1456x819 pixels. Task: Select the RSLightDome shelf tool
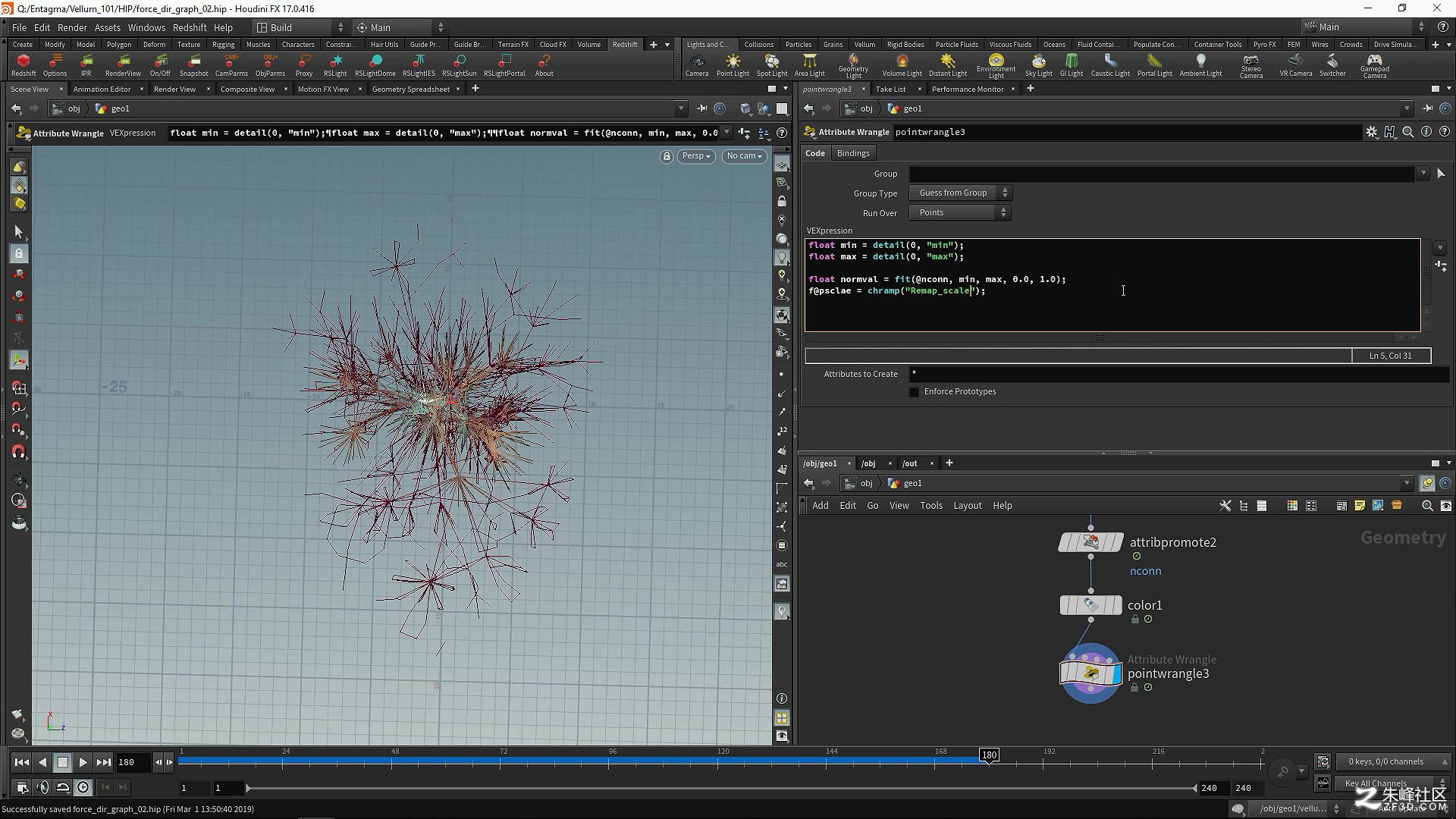(375, 65)
